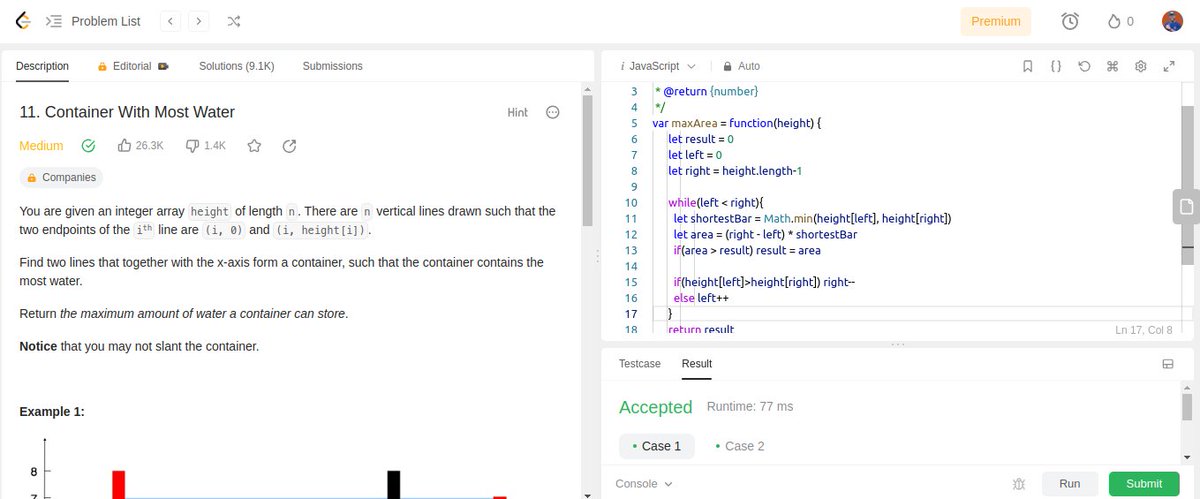Viewport: 1200px width, 499px height.
Task: Show the Hint for this problem
Action: coord(517,113)
